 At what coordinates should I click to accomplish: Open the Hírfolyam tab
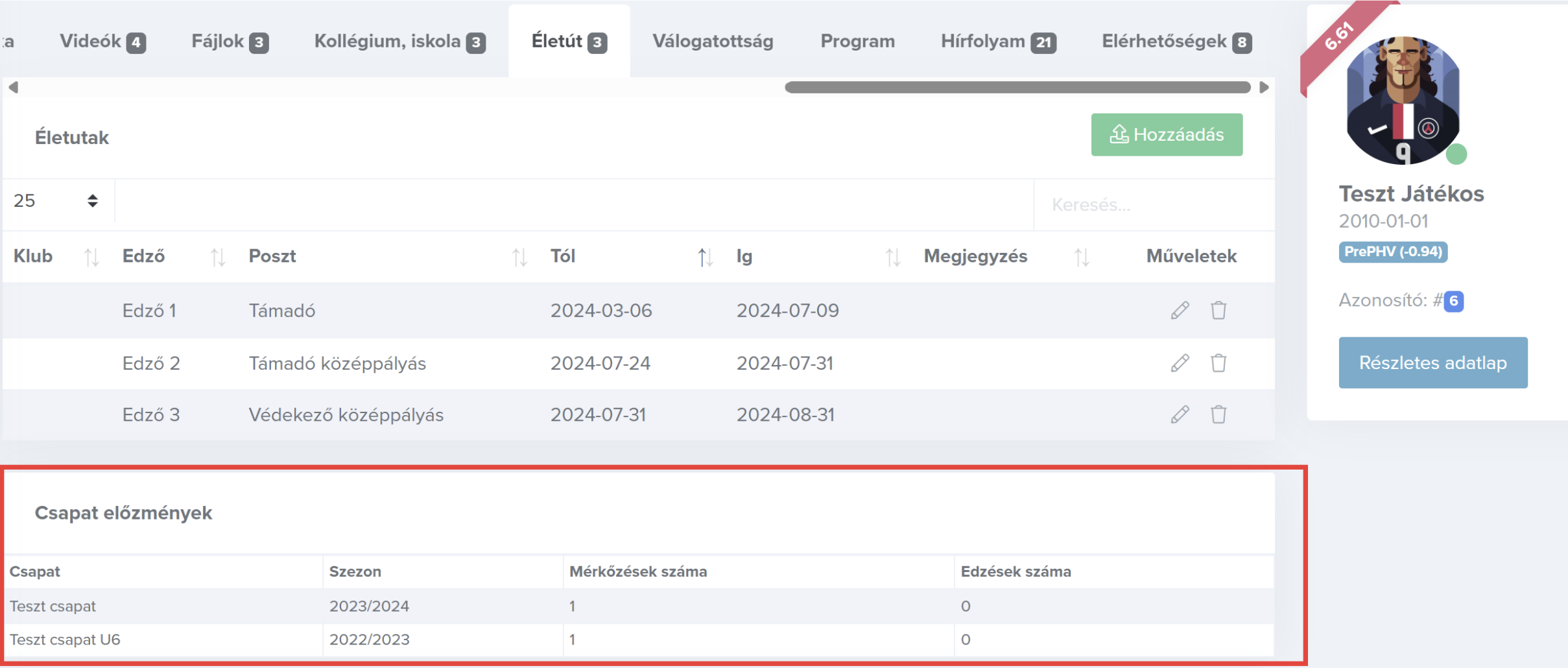tap(997, 42)
